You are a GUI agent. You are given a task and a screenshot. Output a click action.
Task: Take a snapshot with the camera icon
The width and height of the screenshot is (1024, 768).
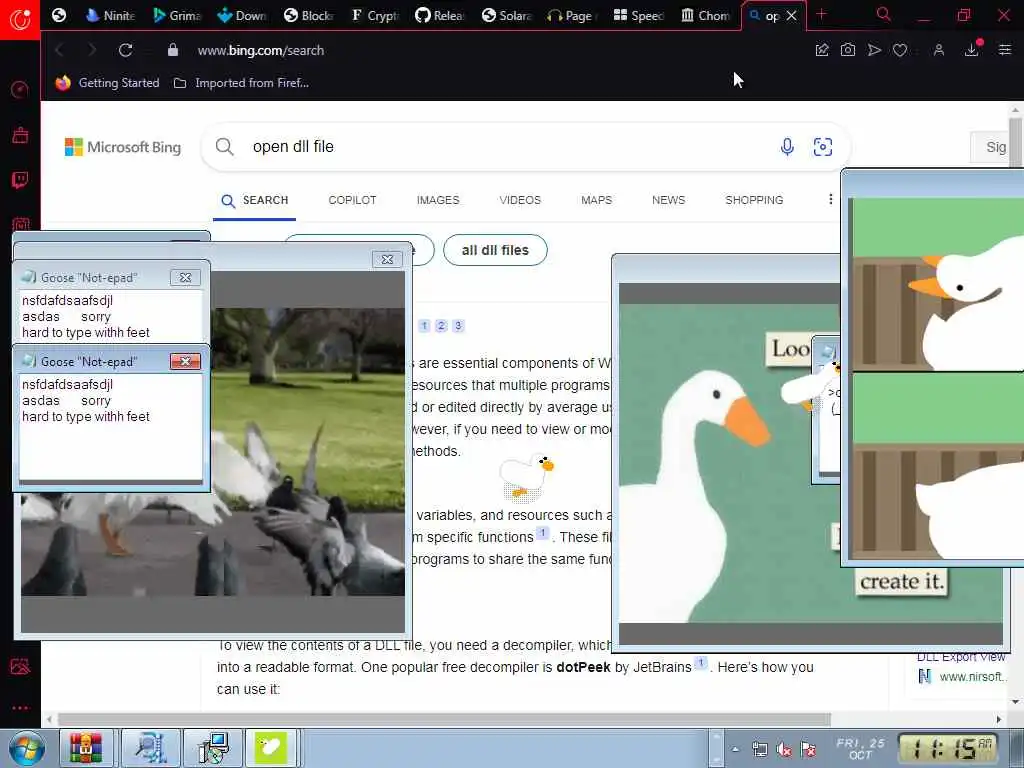[x=848, y=50]
